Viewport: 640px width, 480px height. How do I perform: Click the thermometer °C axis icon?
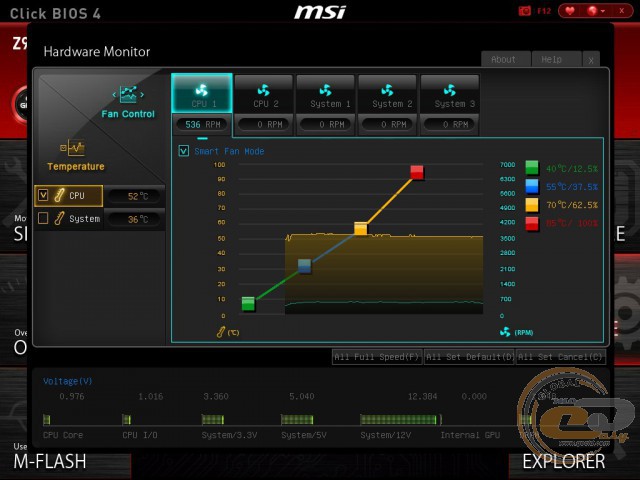(x=221, y=332)
